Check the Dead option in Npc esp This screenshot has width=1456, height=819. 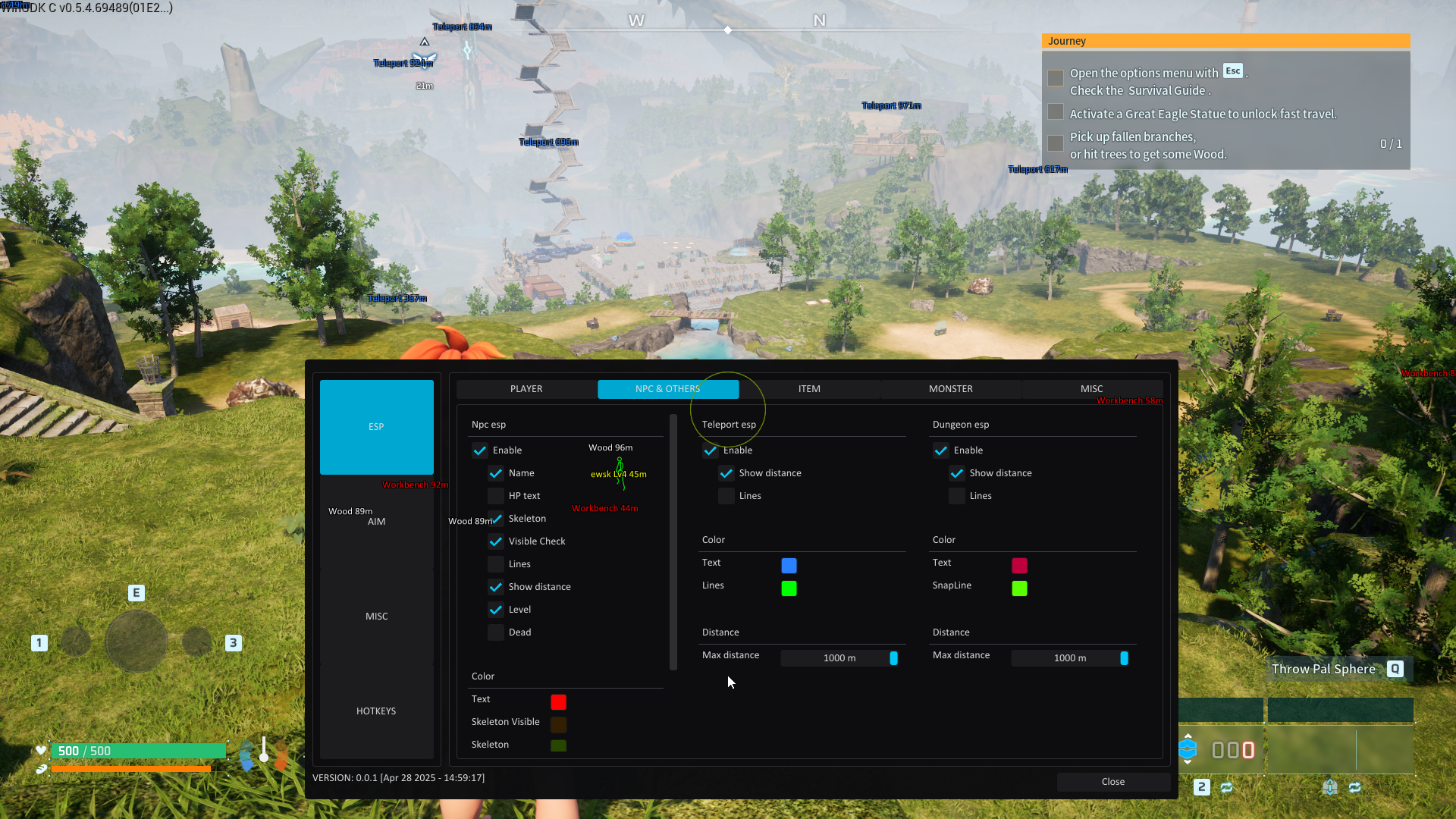(x=496, y=632)
